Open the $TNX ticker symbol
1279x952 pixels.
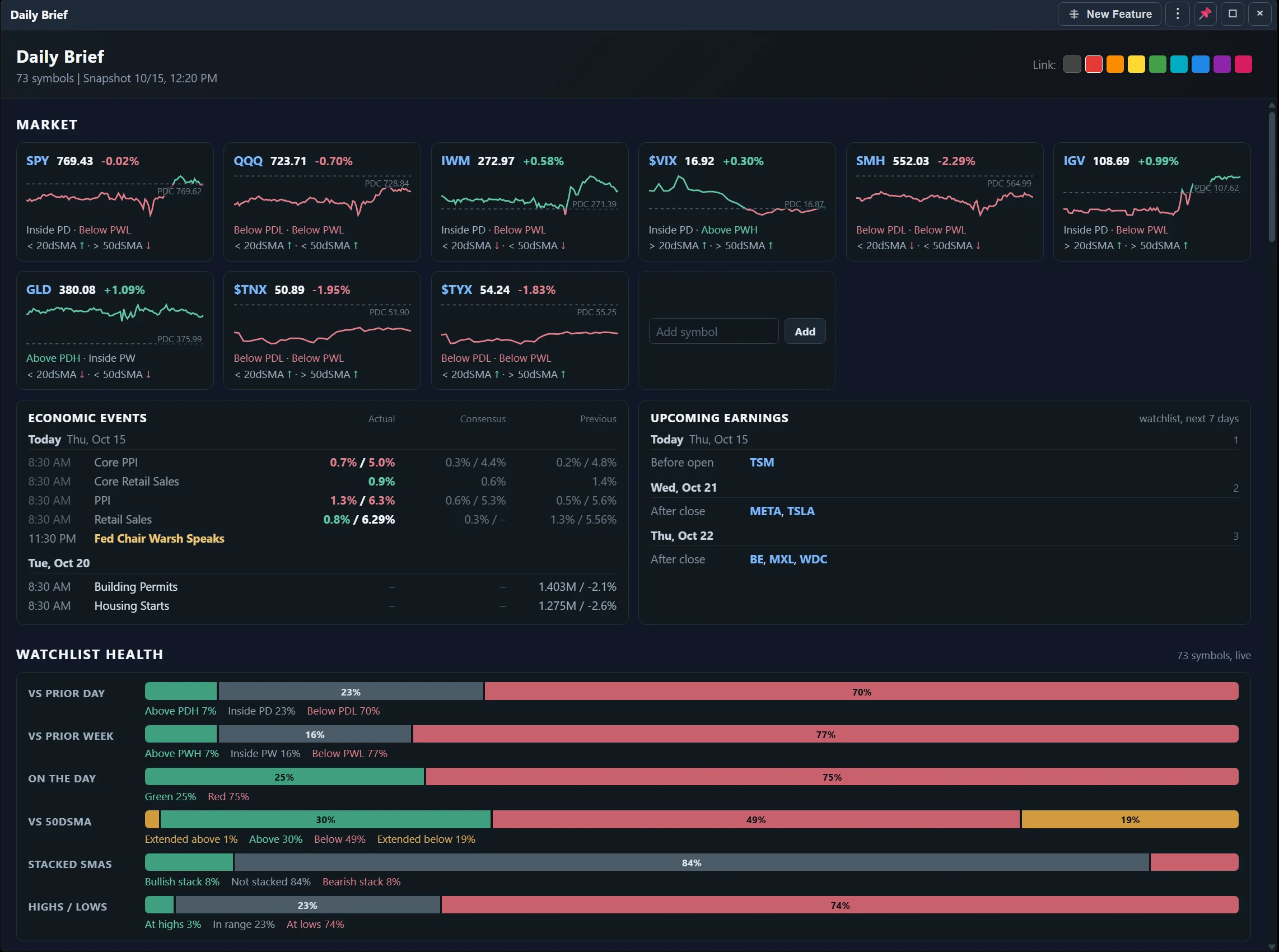tap(250, 290)
